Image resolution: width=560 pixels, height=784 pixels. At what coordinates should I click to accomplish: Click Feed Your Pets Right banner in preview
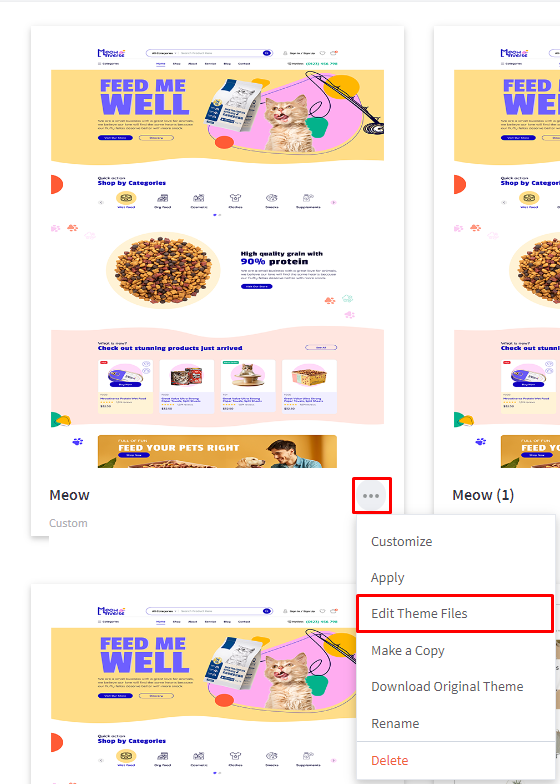click(x=217, y=452)
